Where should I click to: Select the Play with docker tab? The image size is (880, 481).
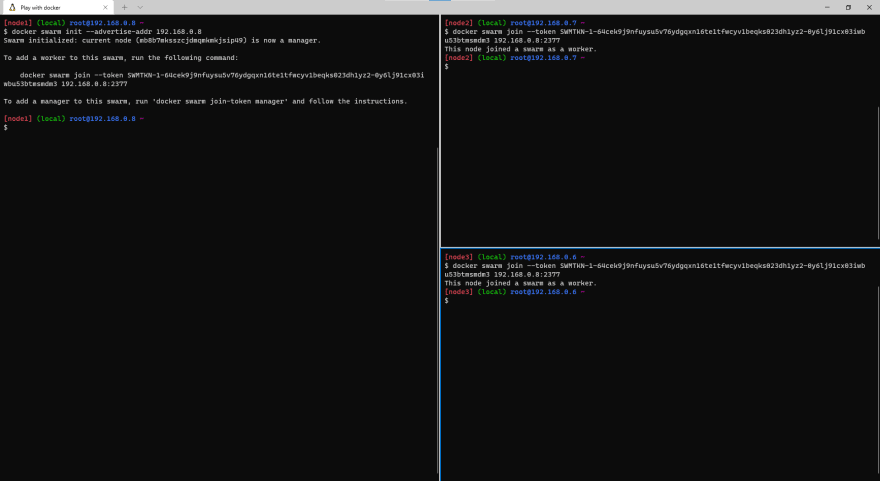click(x=57, y=7)
